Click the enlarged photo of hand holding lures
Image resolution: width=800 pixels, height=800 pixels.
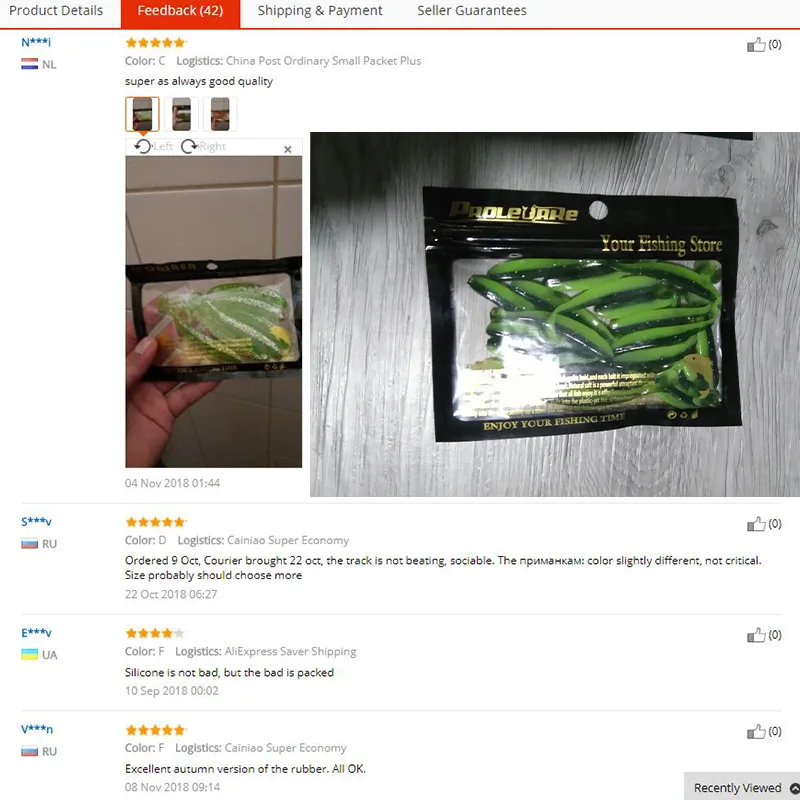tap(214, 312)
